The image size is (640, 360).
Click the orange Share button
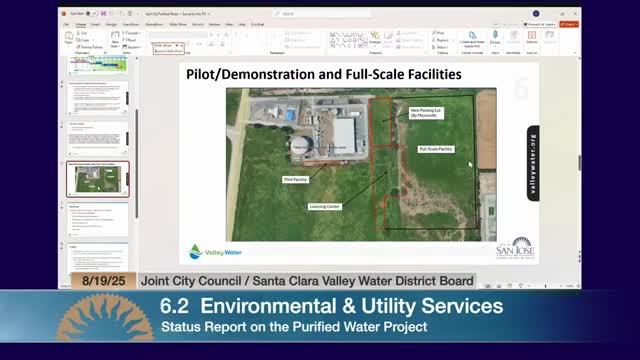coord(569,24)
